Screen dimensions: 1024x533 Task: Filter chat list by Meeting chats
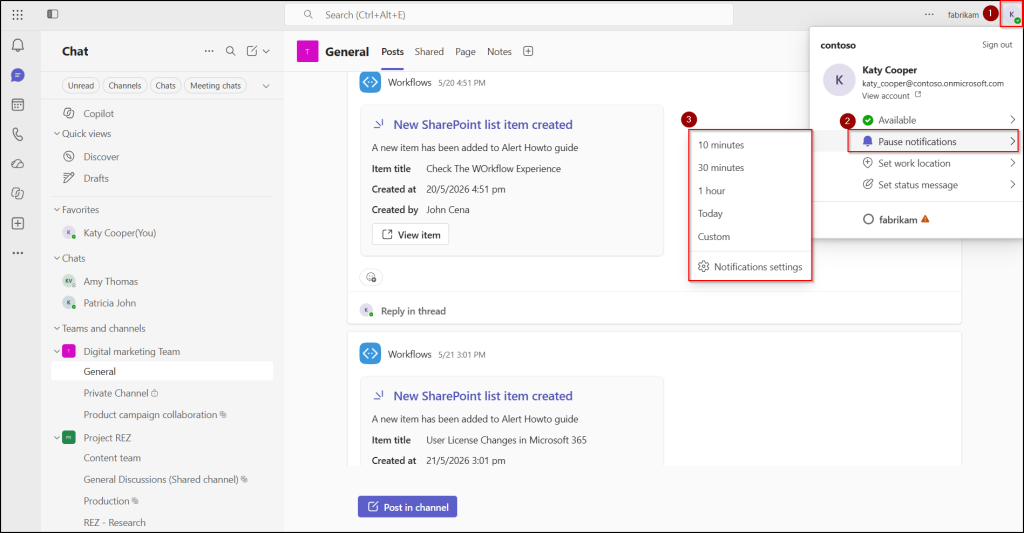216,86
